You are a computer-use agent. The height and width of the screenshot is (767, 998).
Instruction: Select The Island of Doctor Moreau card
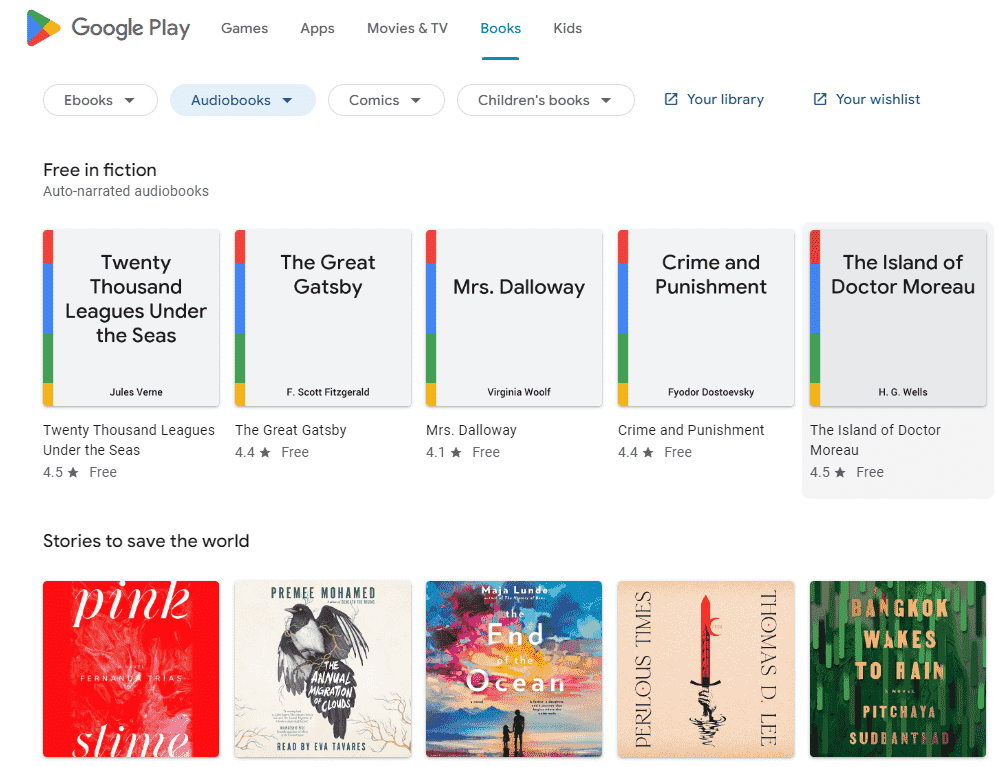897,360
